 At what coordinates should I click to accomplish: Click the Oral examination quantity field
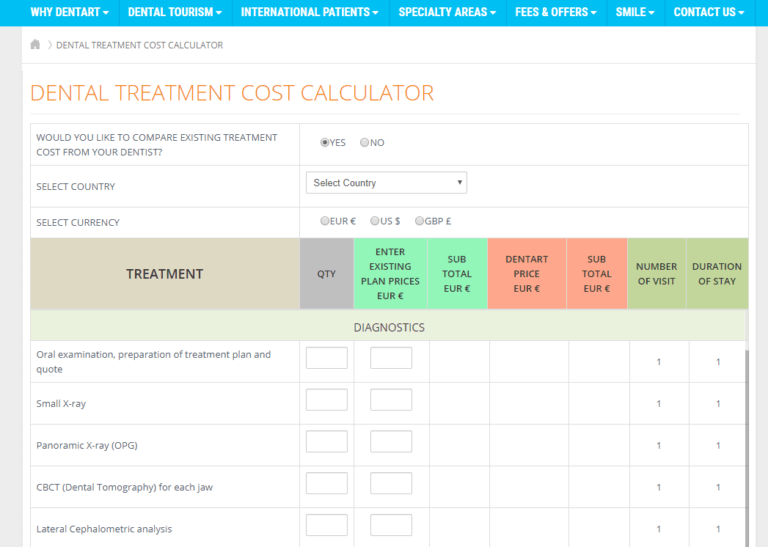coord(326,358)
